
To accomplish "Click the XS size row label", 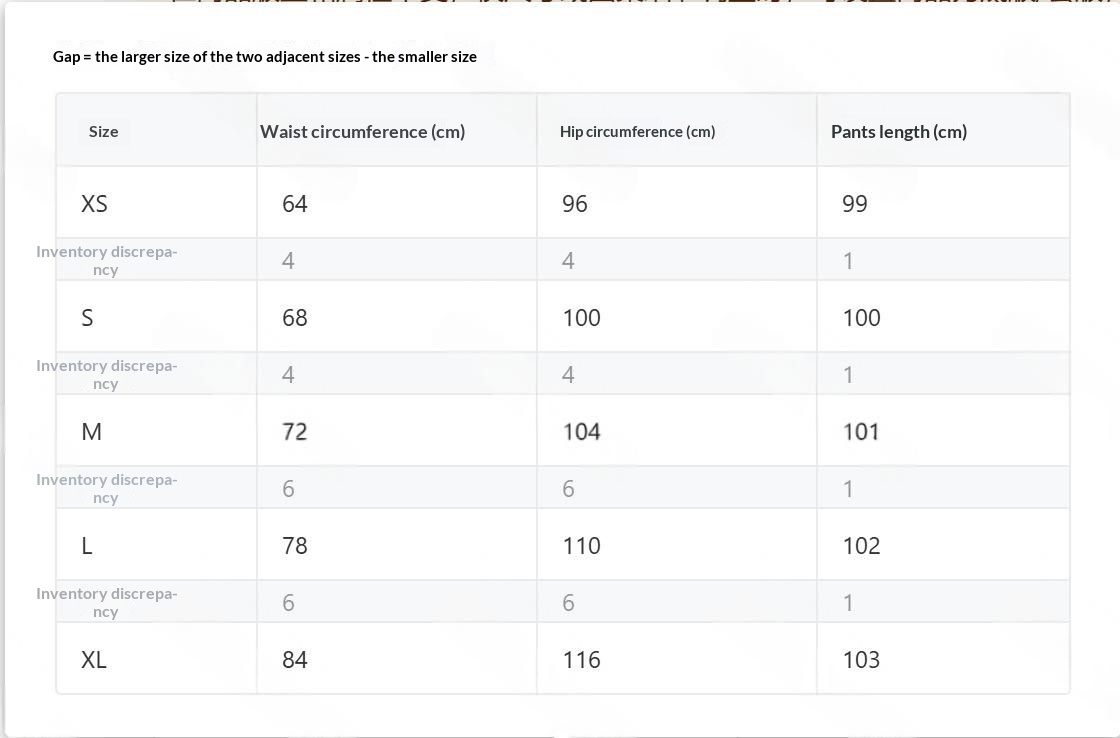I will (94, 204).
